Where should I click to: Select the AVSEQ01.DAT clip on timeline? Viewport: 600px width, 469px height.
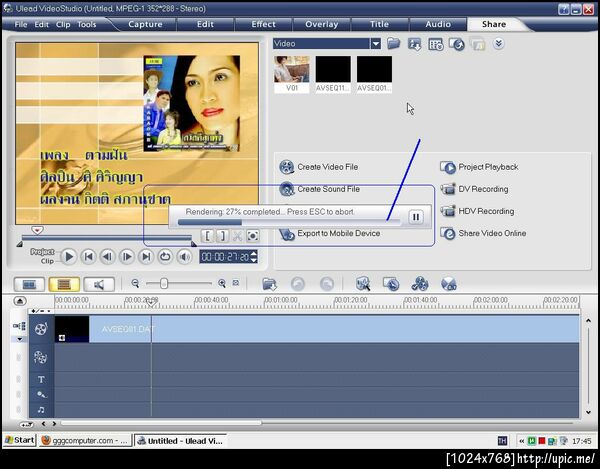tap(317, 329)
